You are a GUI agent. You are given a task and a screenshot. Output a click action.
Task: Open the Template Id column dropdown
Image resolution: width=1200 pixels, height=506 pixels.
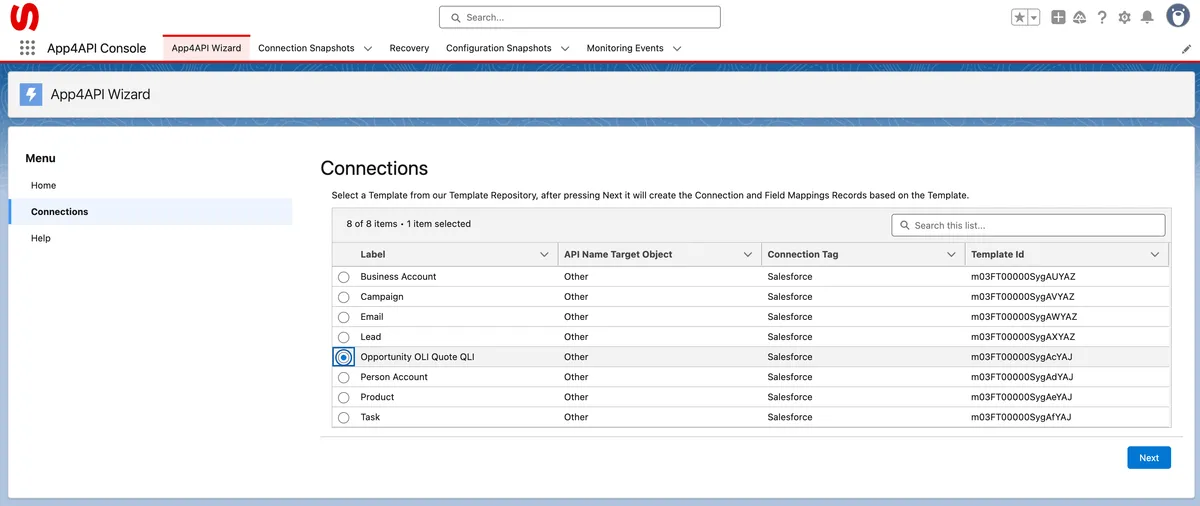click(x=1155, y=255)
